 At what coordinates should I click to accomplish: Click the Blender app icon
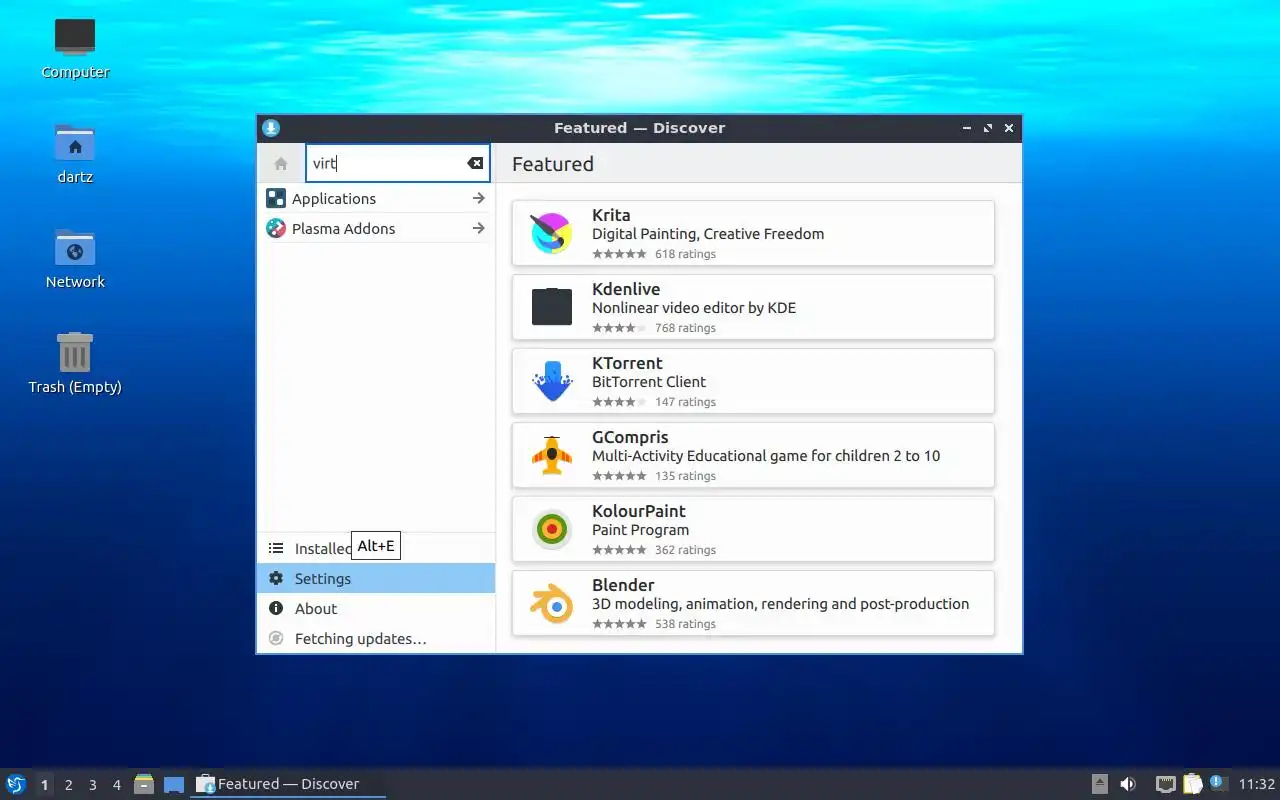point(551,603)
